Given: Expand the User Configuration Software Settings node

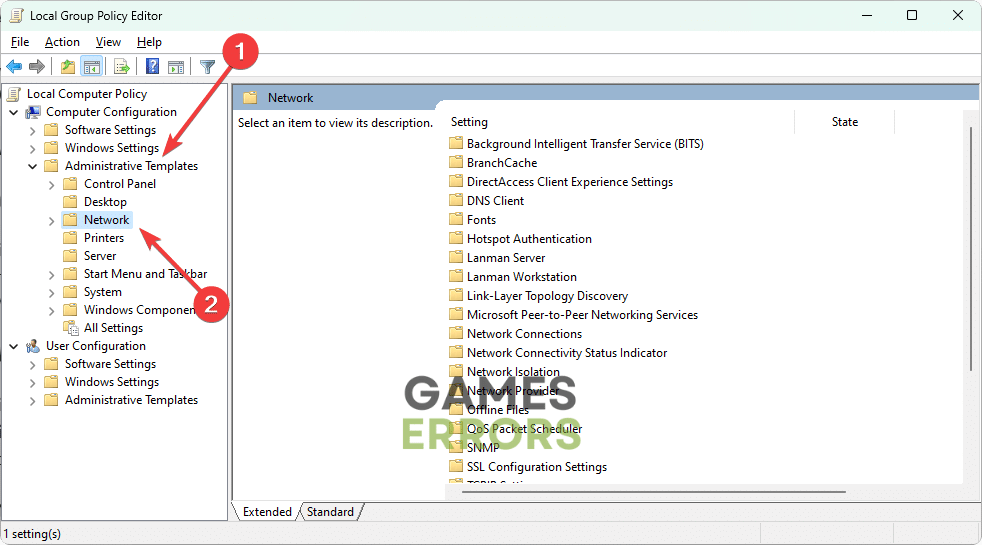Looking at the screenshot, I should pyautogui.click(x=33, y=364).
